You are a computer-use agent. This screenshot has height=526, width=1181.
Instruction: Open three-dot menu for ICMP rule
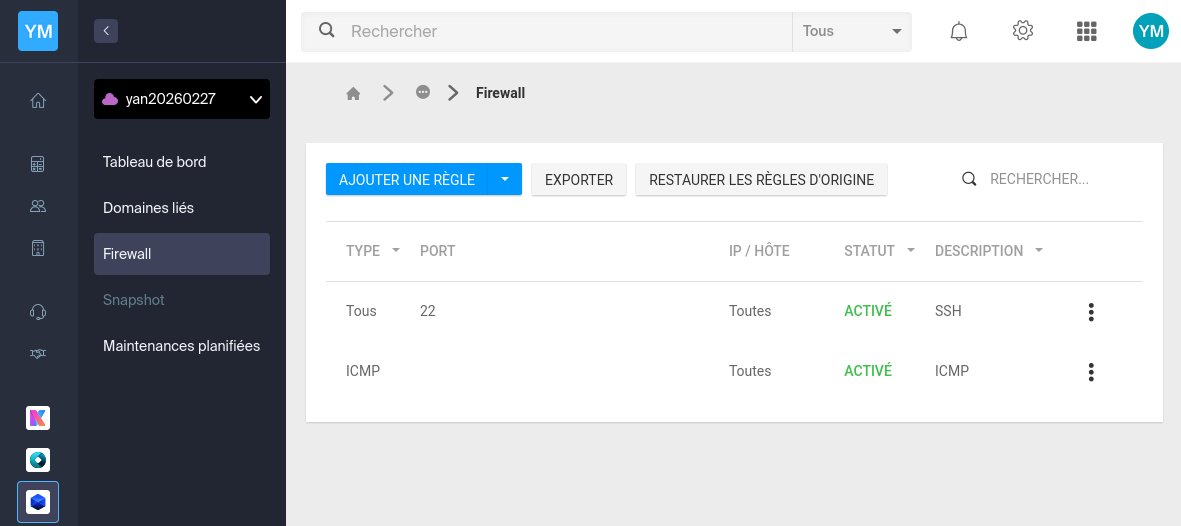point(1090,372)
